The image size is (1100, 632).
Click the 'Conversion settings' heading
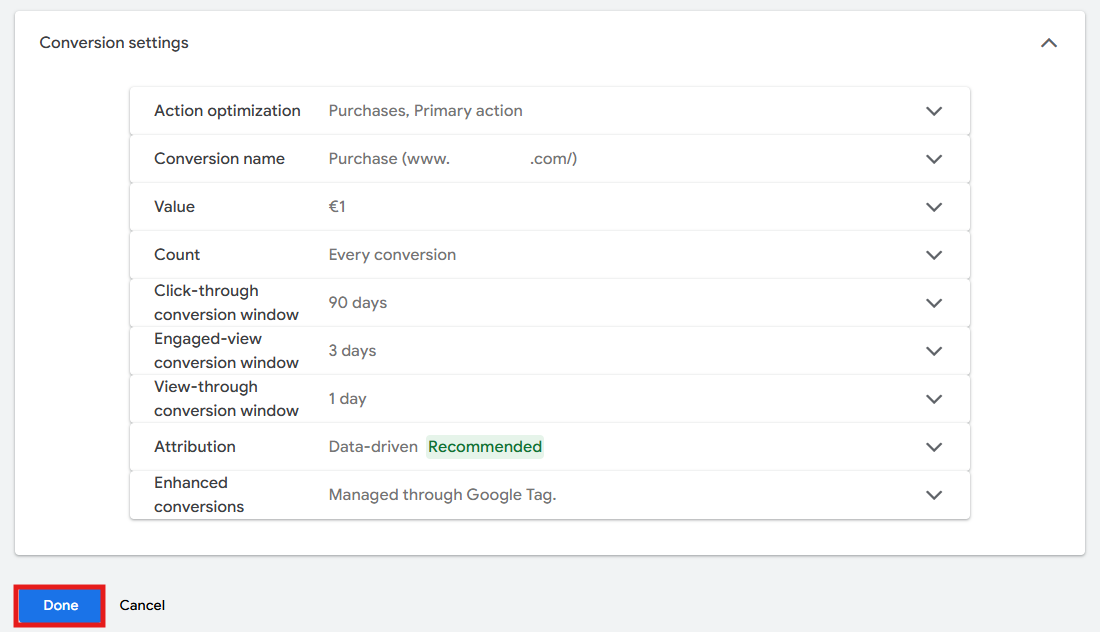(114, 43)
